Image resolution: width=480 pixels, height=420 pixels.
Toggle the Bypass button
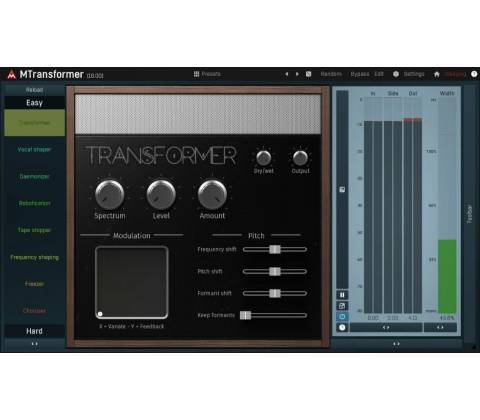coord(360,74)
